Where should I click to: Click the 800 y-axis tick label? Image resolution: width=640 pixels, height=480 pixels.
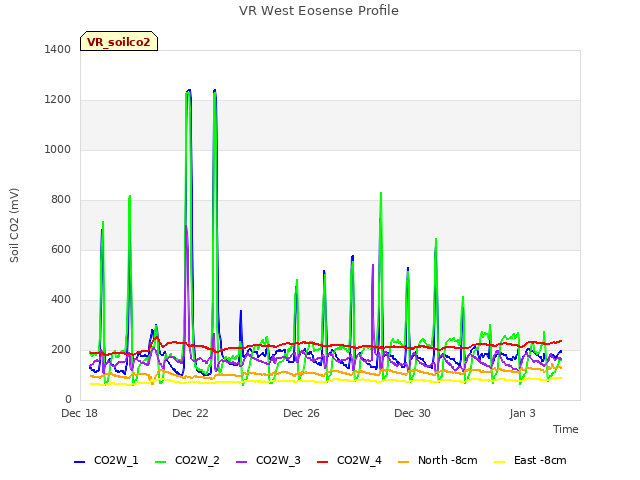coord(61,200)
